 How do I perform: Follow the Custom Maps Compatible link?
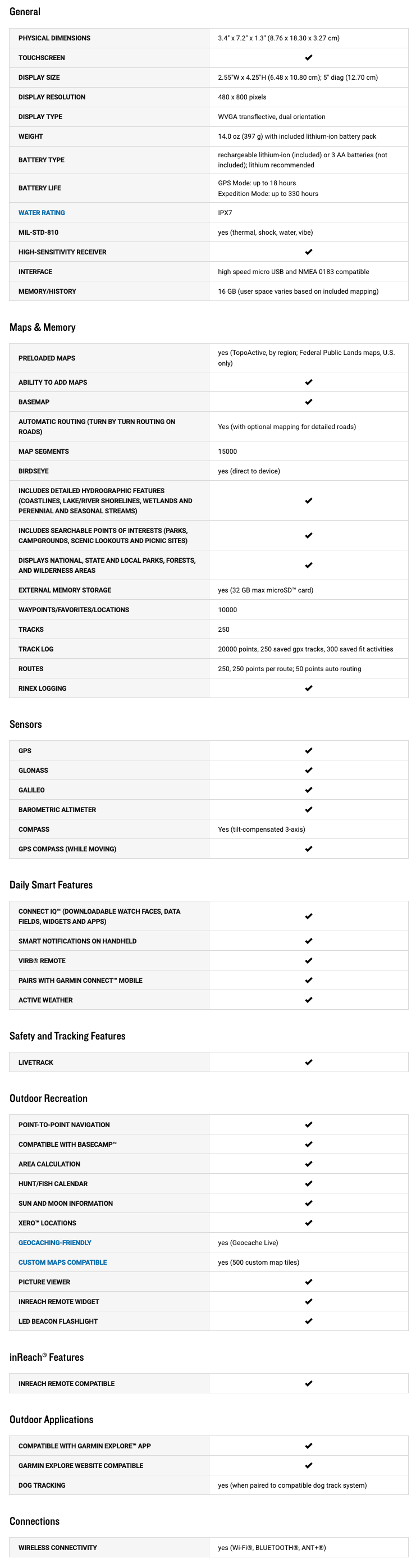coord(63,1262)
